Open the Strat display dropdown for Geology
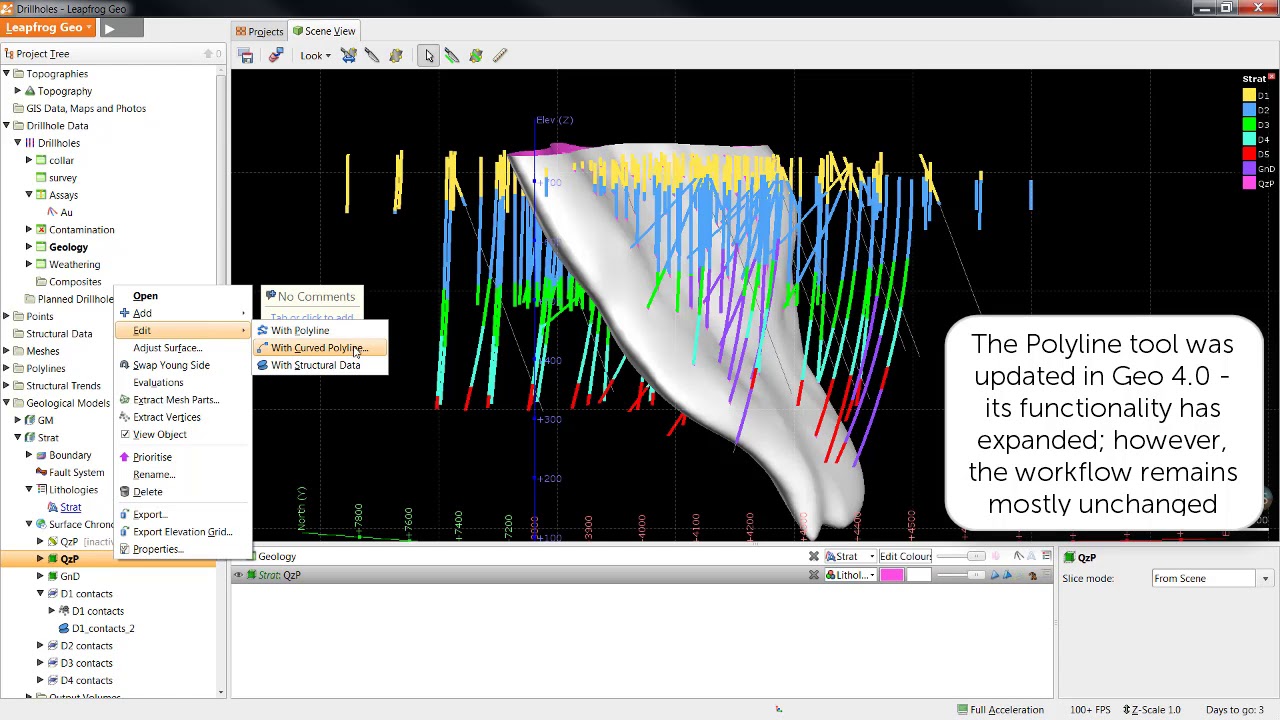This screenshot has height=720, width=1280. click(x=850, y=556)
